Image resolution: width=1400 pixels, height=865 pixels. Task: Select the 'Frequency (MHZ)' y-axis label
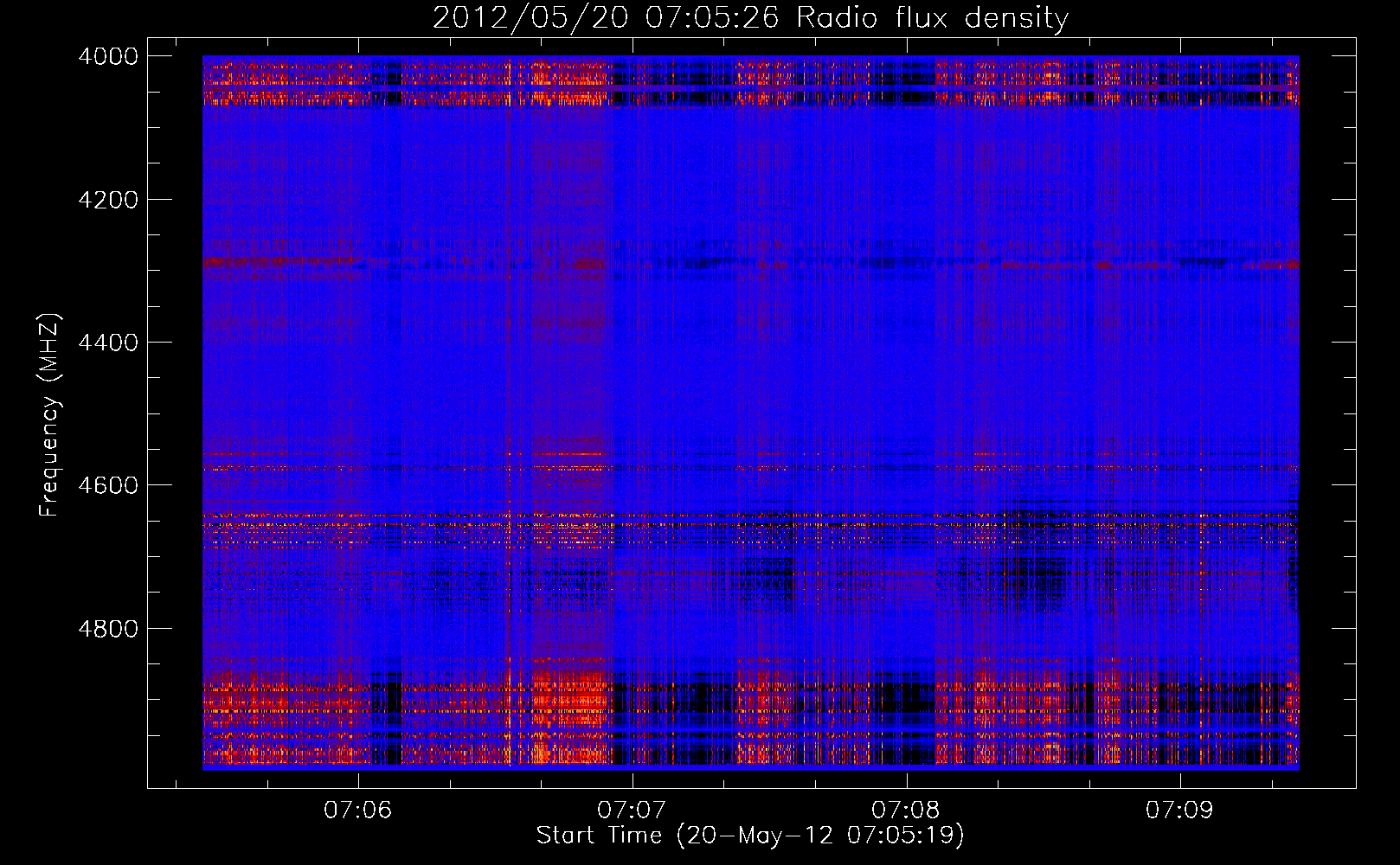(x=49, y=415)
